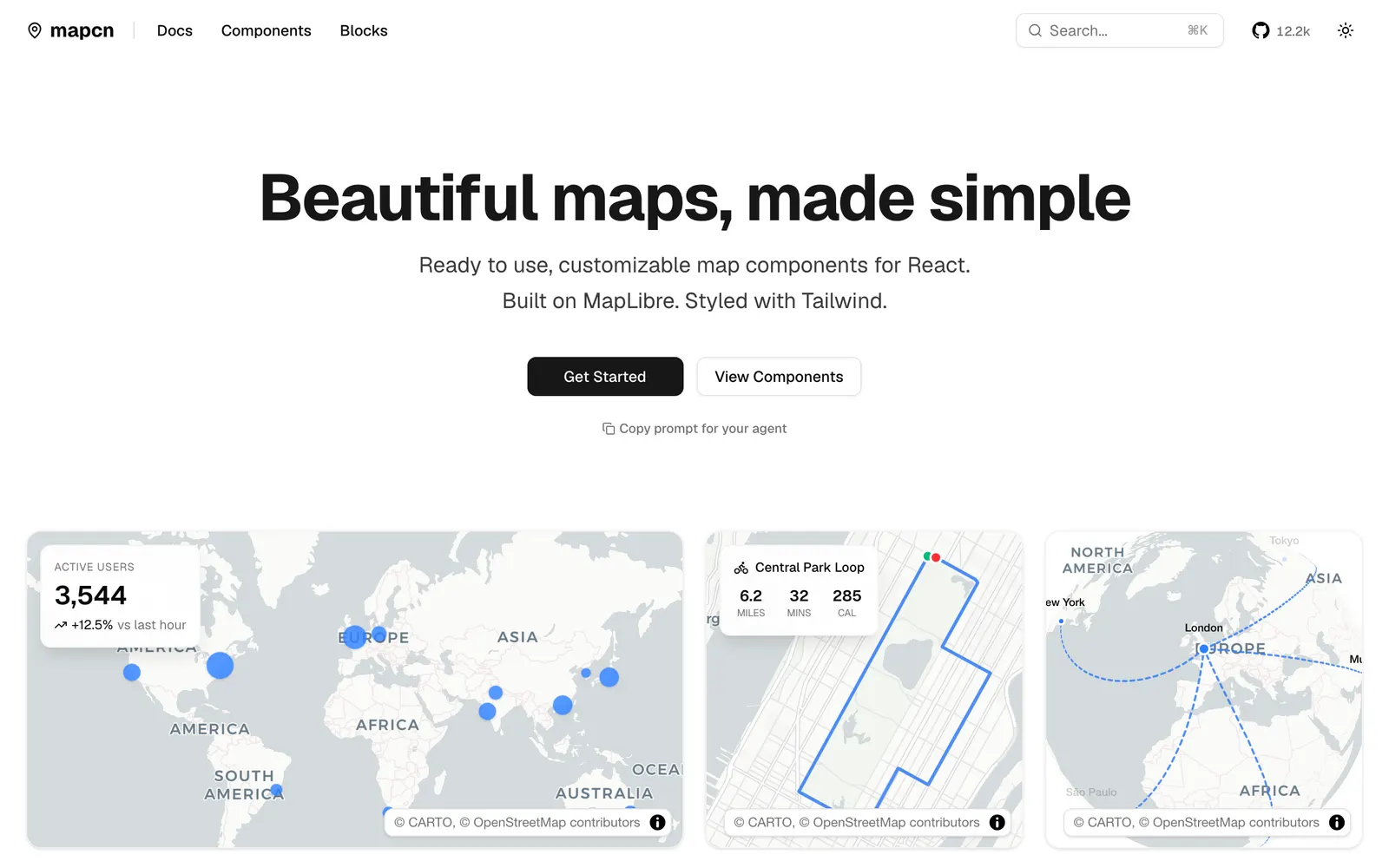Viewport: 1389px width, 868px height.
Task: Click the New York label on the globe
Action: coord(1065,602)
